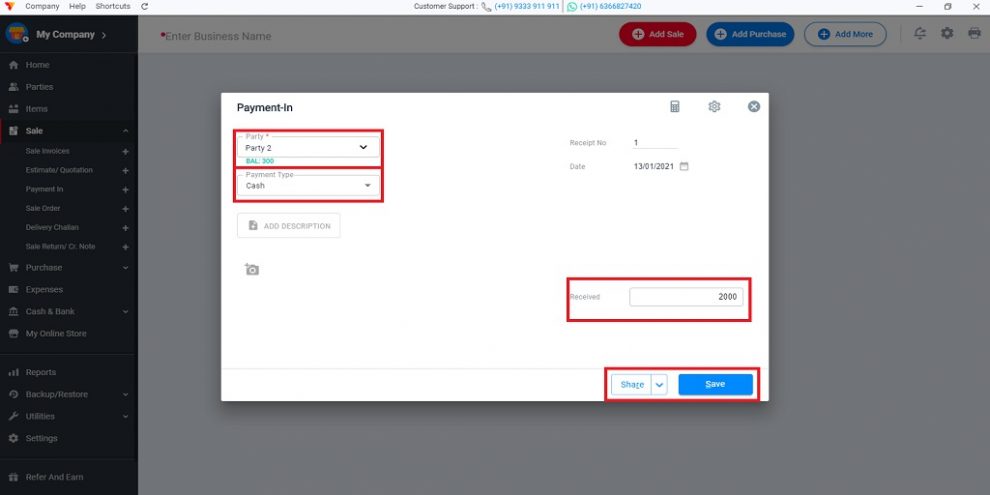Open the calculator icon in Payment-In dialog
This screenshot has width=990, height=495.
tap(674, 107)
